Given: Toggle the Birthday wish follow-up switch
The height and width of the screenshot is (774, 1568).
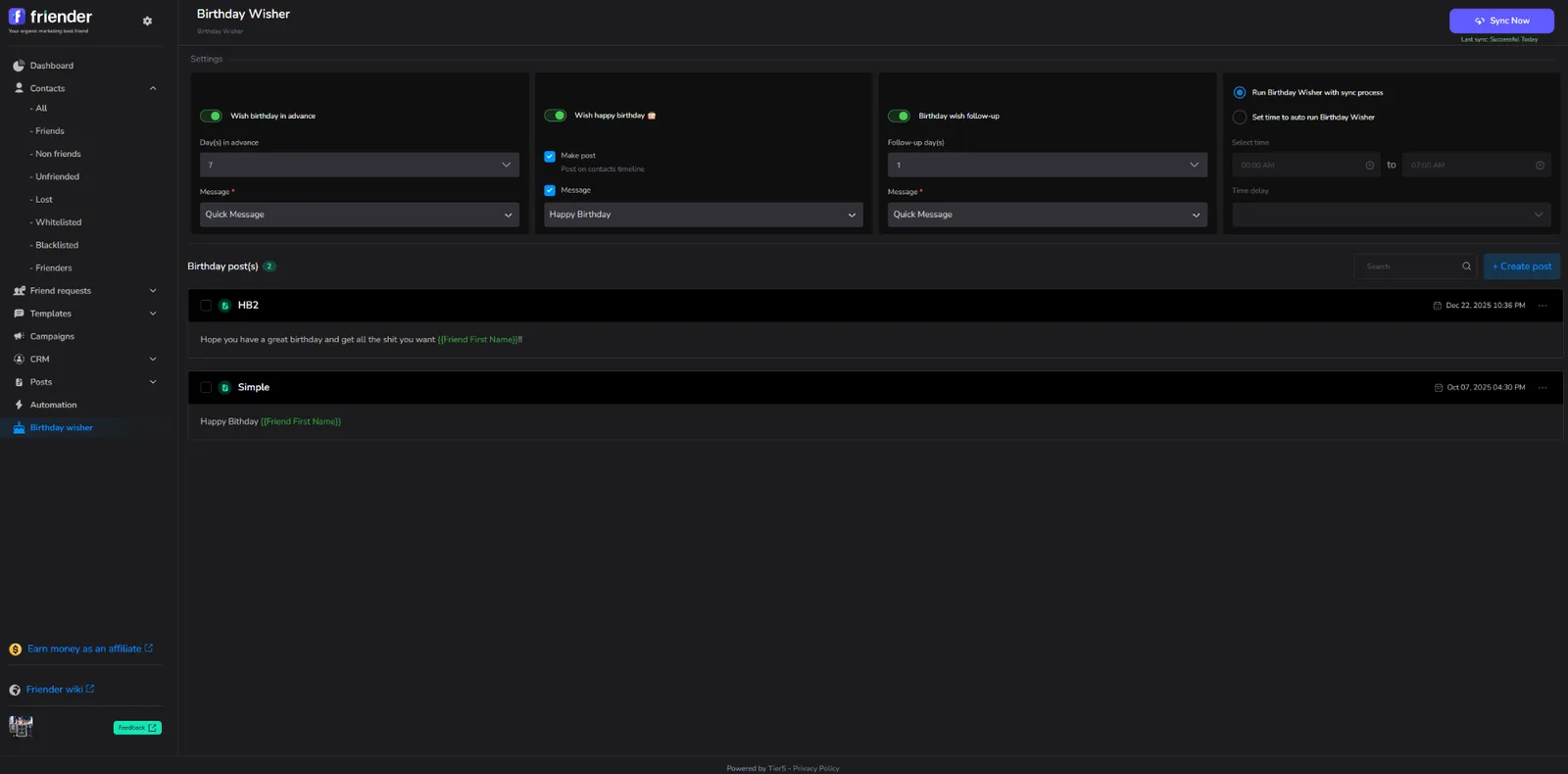Looking at the screenshot, I should pyautogui.click(x=900, y=116).
